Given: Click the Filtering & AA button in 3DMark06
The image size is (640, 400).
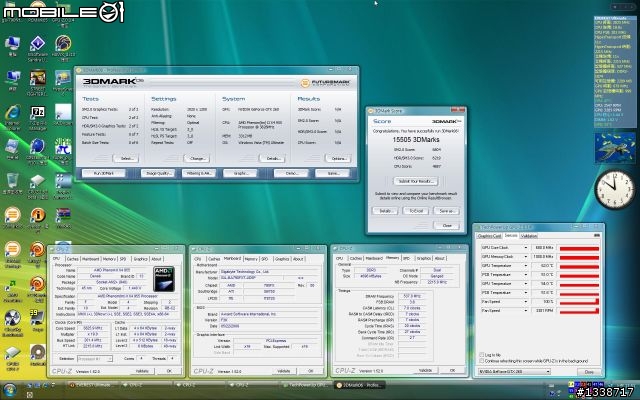Looking at the screenshot, I should (199, 173).
